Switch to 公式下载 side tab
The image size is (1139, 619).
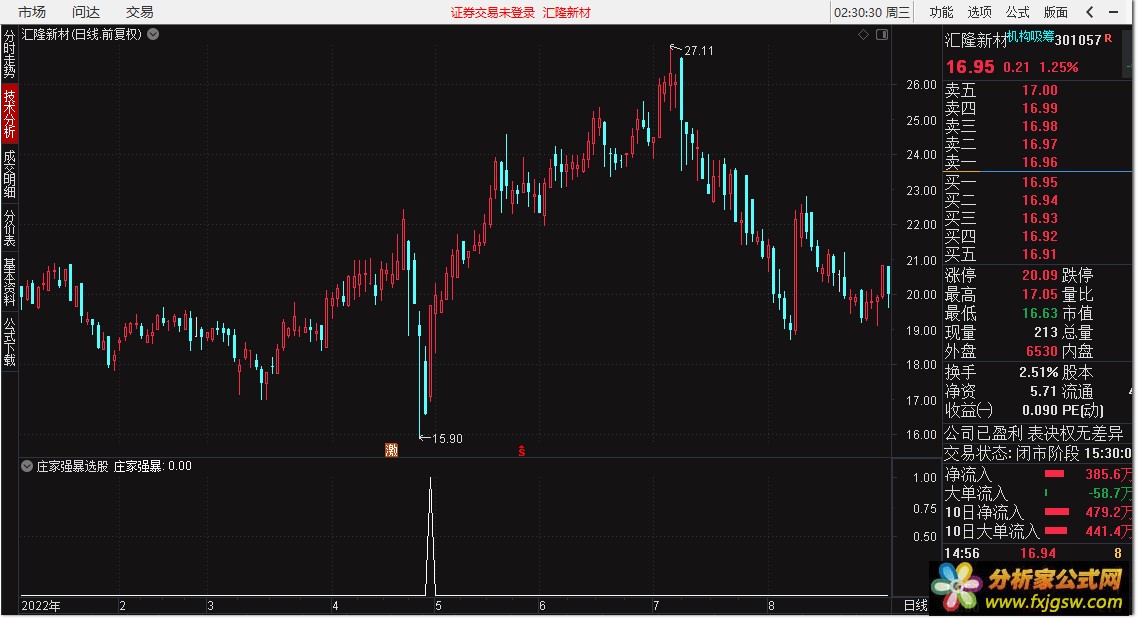(9, 342)
